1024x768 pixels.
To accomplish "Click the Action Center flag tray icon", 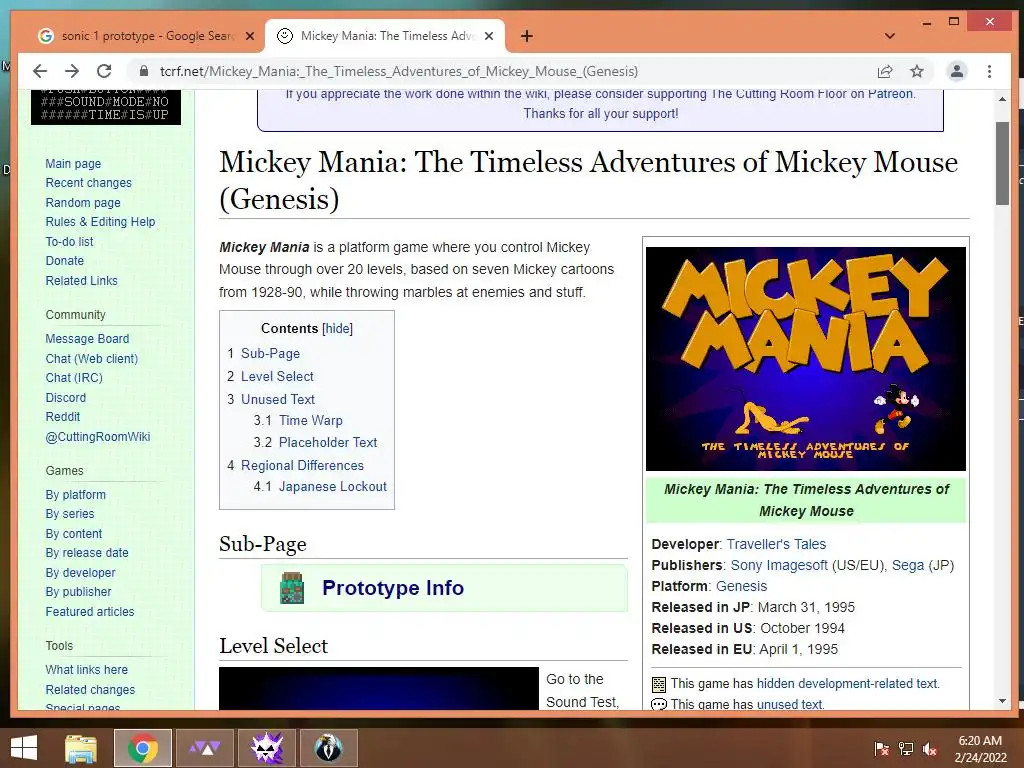I will pos(881,749).
